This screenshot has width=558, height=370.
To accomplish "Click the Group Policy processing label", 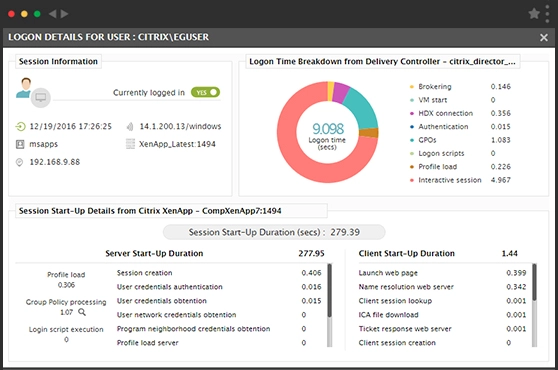I will 66,302.
